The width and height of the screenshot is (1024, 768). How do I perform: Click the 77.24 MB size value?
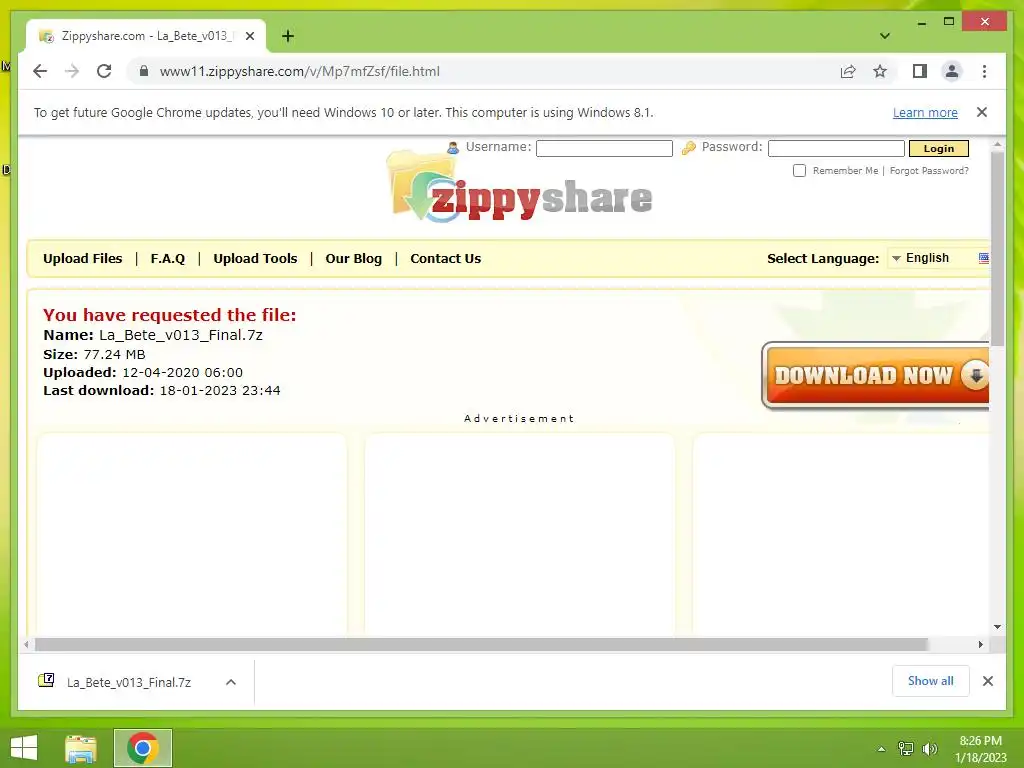coord(114,355)
